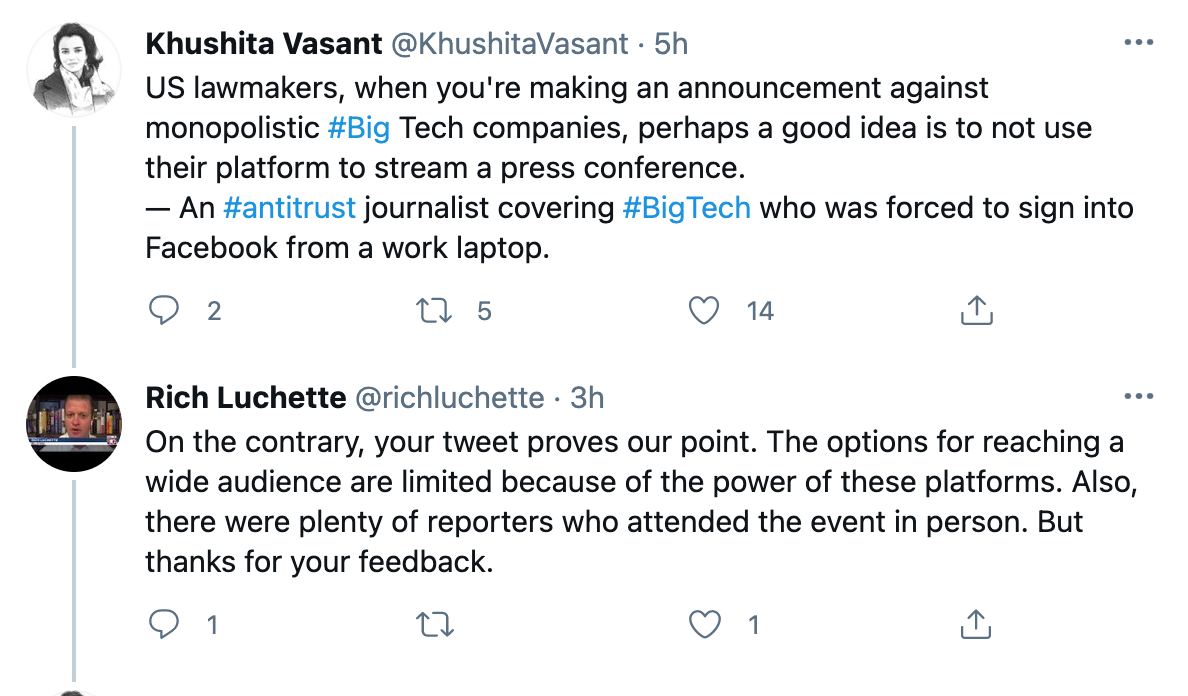Image resolution: width=1188 pixels, height=696 pixels.
Task: Retweet Rich Luchette's reply
Action: point(435,625)
